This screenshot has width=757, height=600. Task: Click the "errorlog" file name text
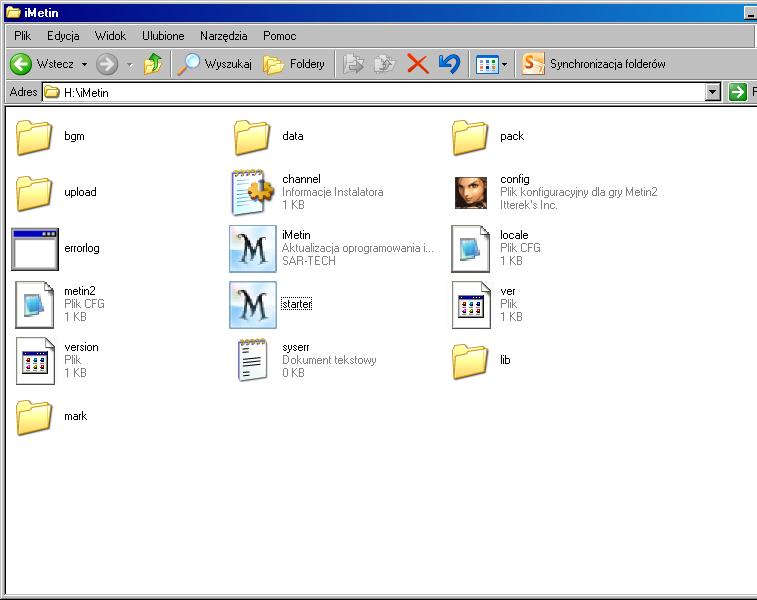pyautogui.click(x=82, y=248)
